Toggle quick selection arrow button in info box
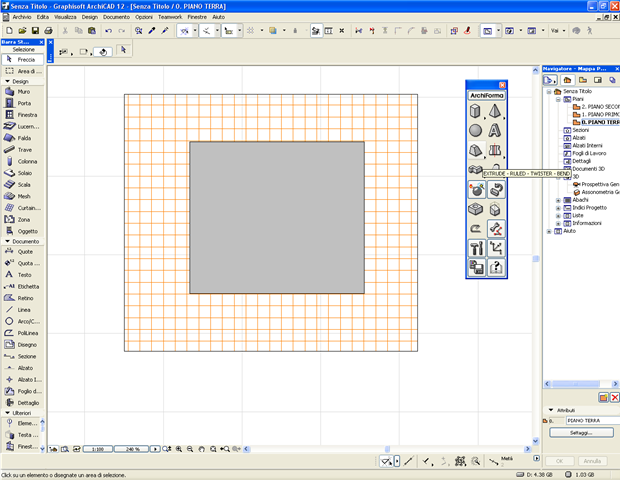This screenshot has height=480, width=620. pos(124,50)
